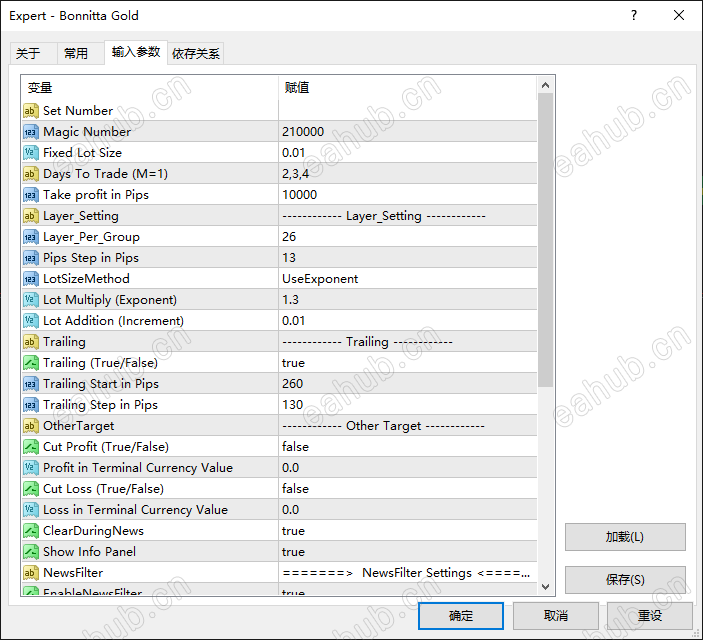Click the empty Set Number value cell

click(x=408, y=111)
